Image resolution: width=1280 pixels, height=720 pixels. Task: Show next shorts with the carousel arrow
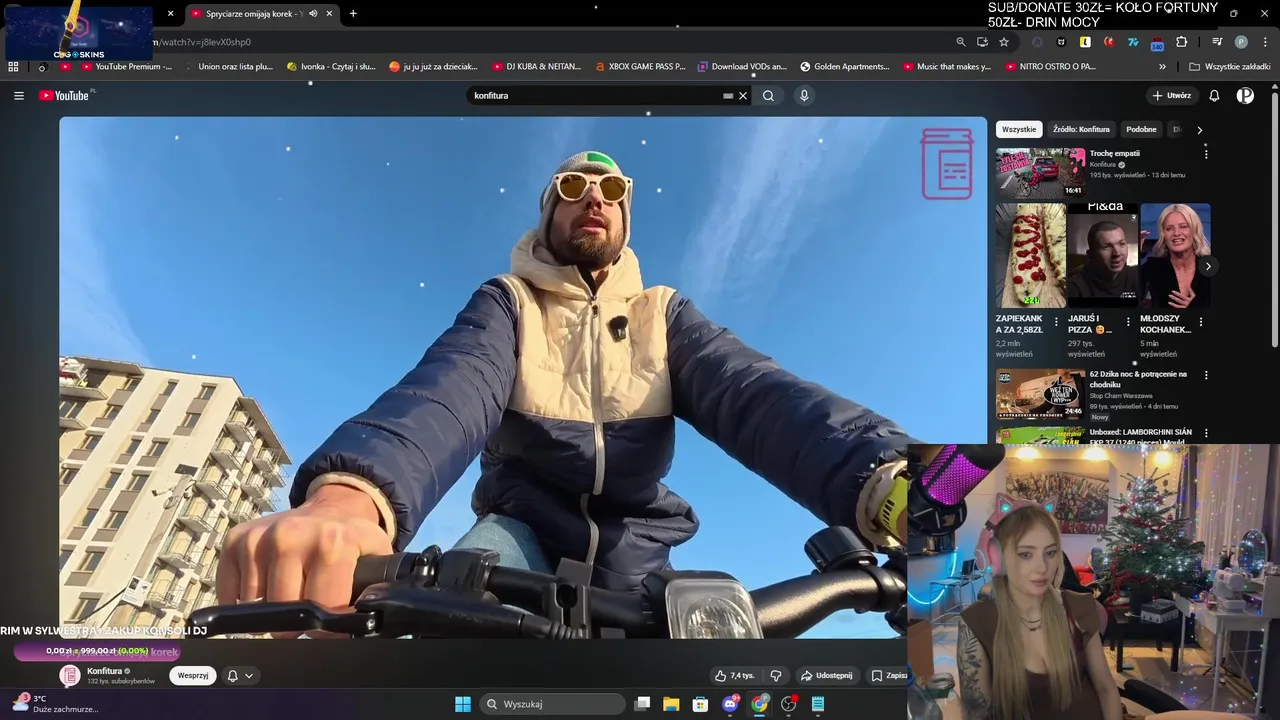point(1208,266)
